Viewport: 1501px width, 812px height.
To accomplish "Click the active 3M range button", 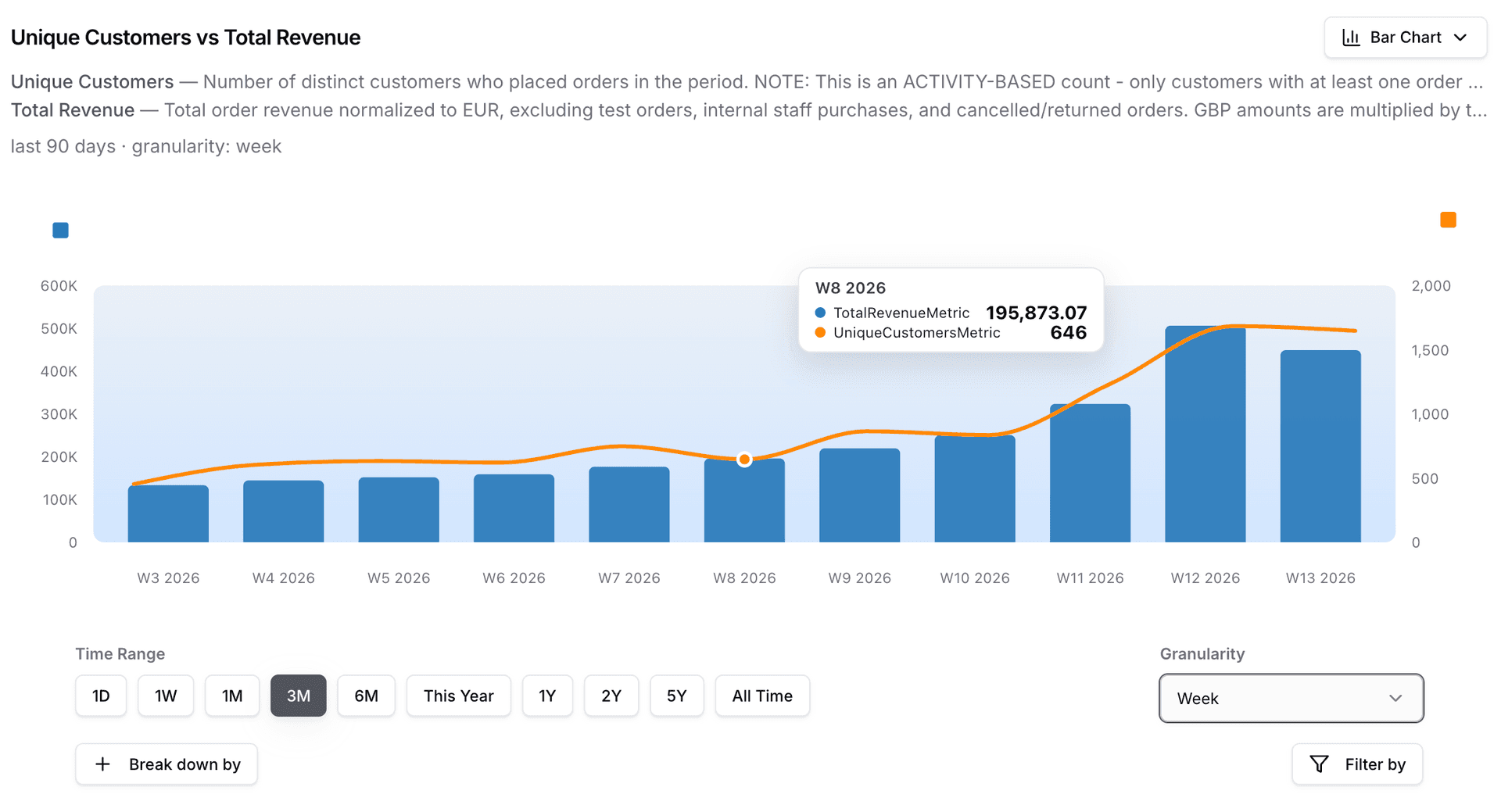I will (x=298, y=696).
